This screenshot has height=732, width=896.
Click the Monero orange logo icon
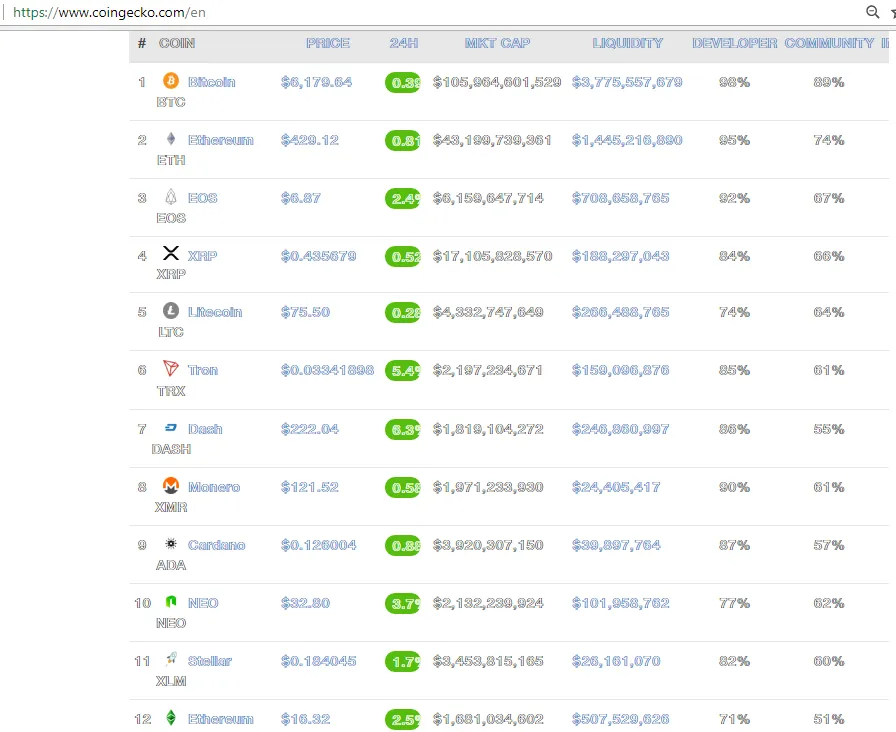point(171,486)
